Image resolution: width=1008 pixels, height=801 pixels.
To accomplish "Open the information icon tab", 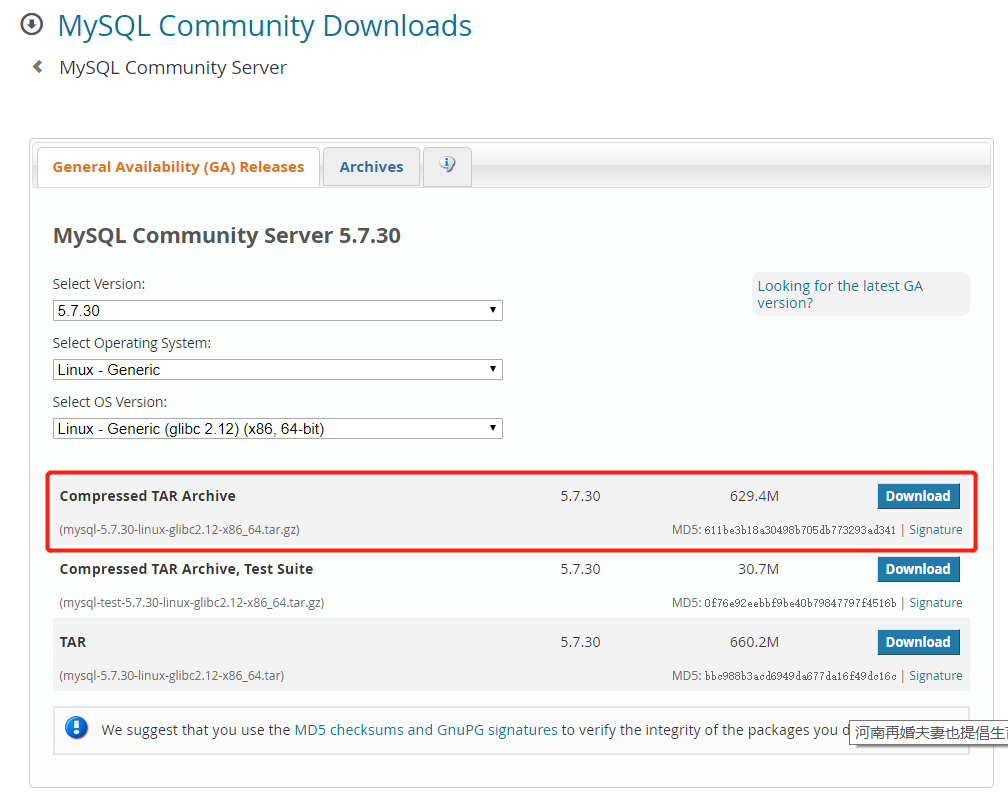I will coord(447,166).
